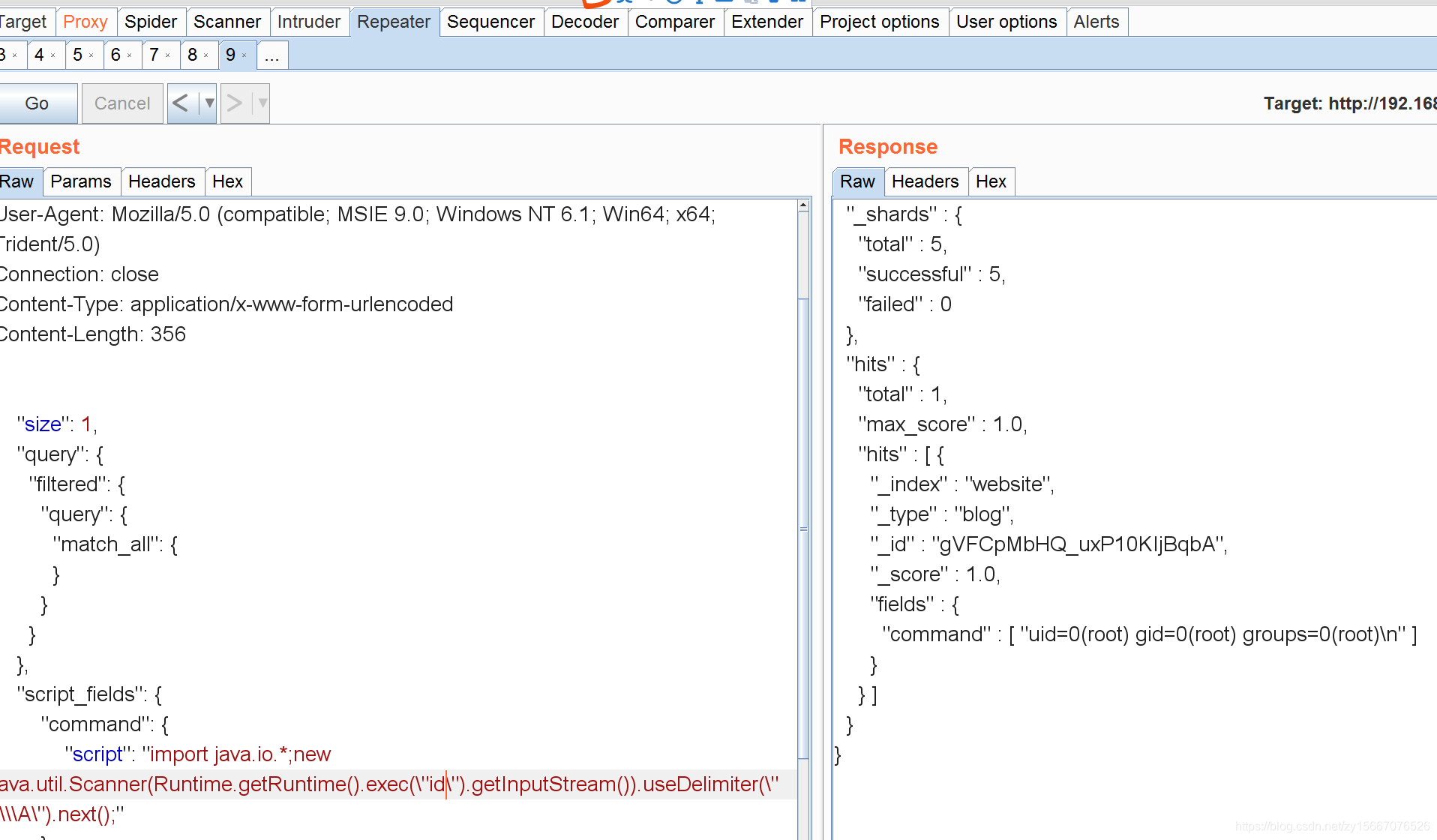1437x840 pixels.
Task: Click the "_index" : "website" line in response
Action: pos(962,484)
